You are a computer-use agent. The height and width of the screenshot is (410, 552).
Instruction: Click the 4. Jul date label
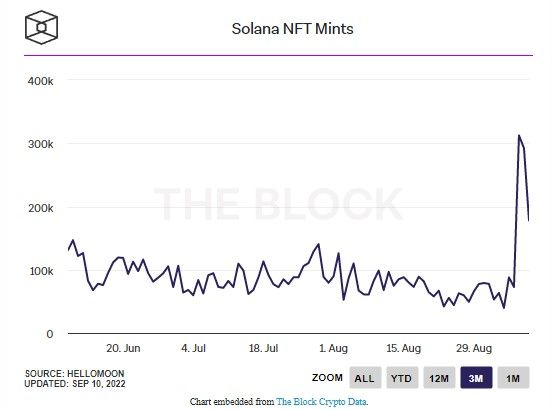point(193,348)
